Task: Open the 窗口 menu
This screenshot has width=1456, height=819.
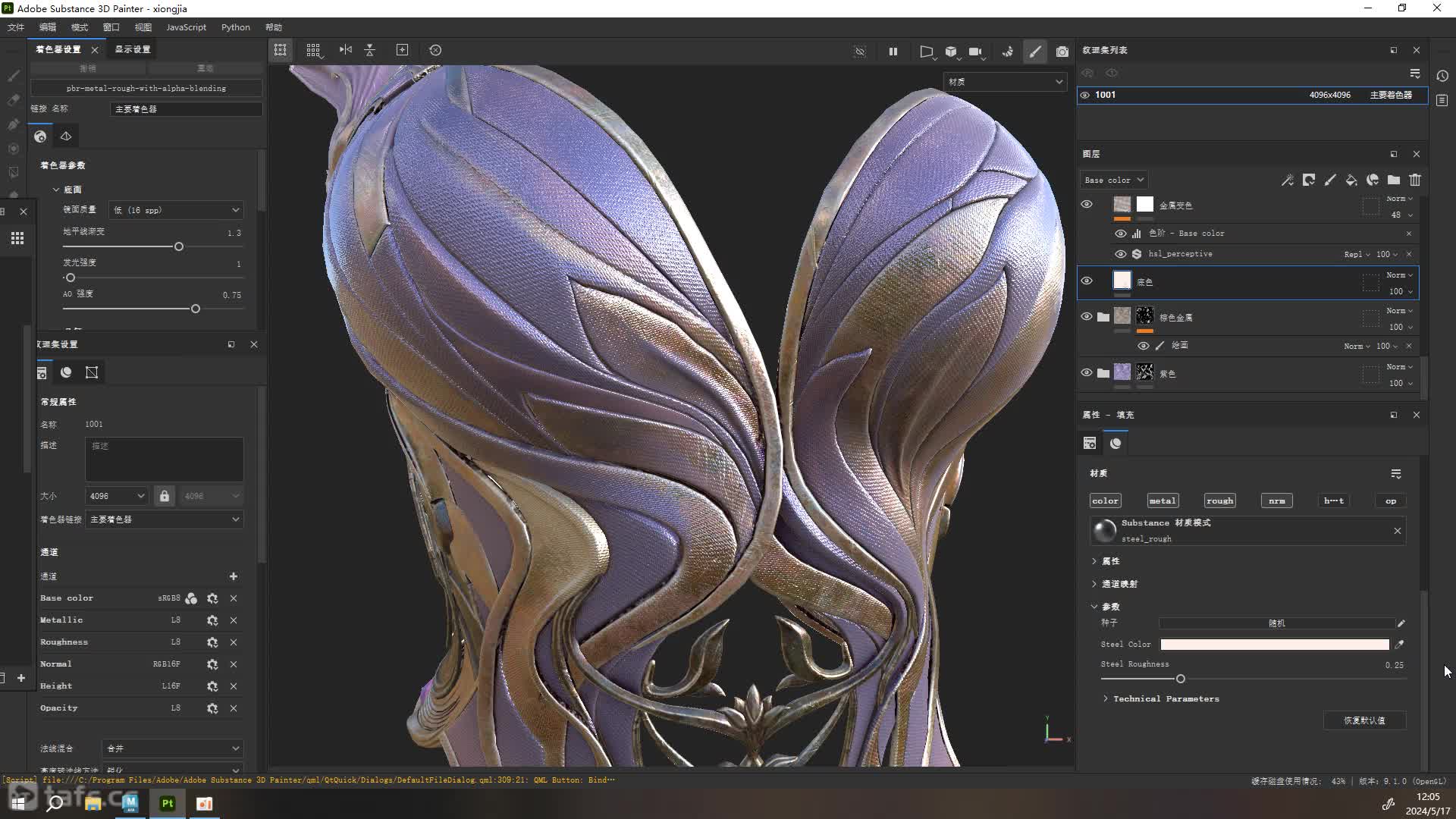Action: (111, 27)
